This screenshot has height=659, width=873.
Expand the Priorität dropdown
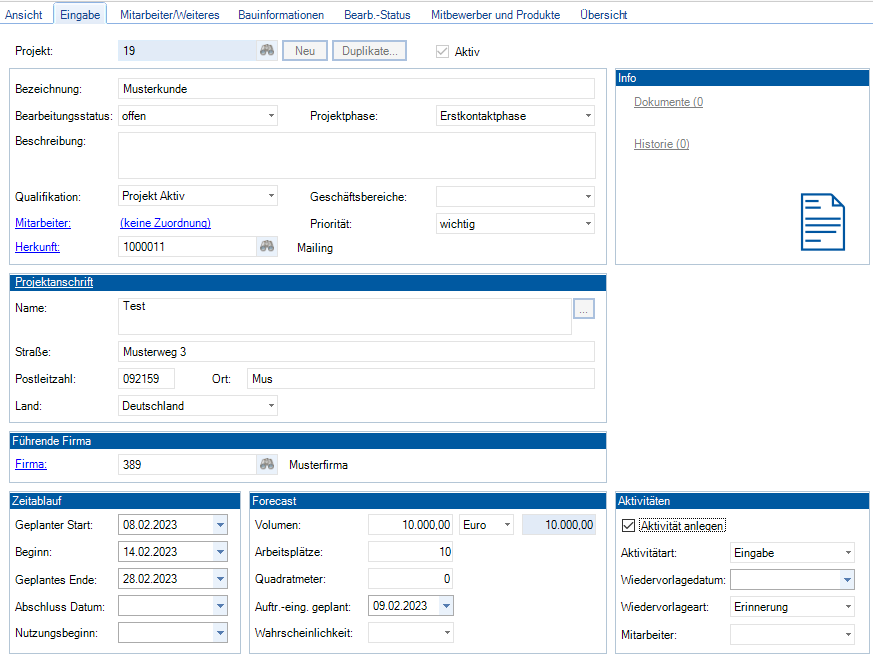[588, 224]
